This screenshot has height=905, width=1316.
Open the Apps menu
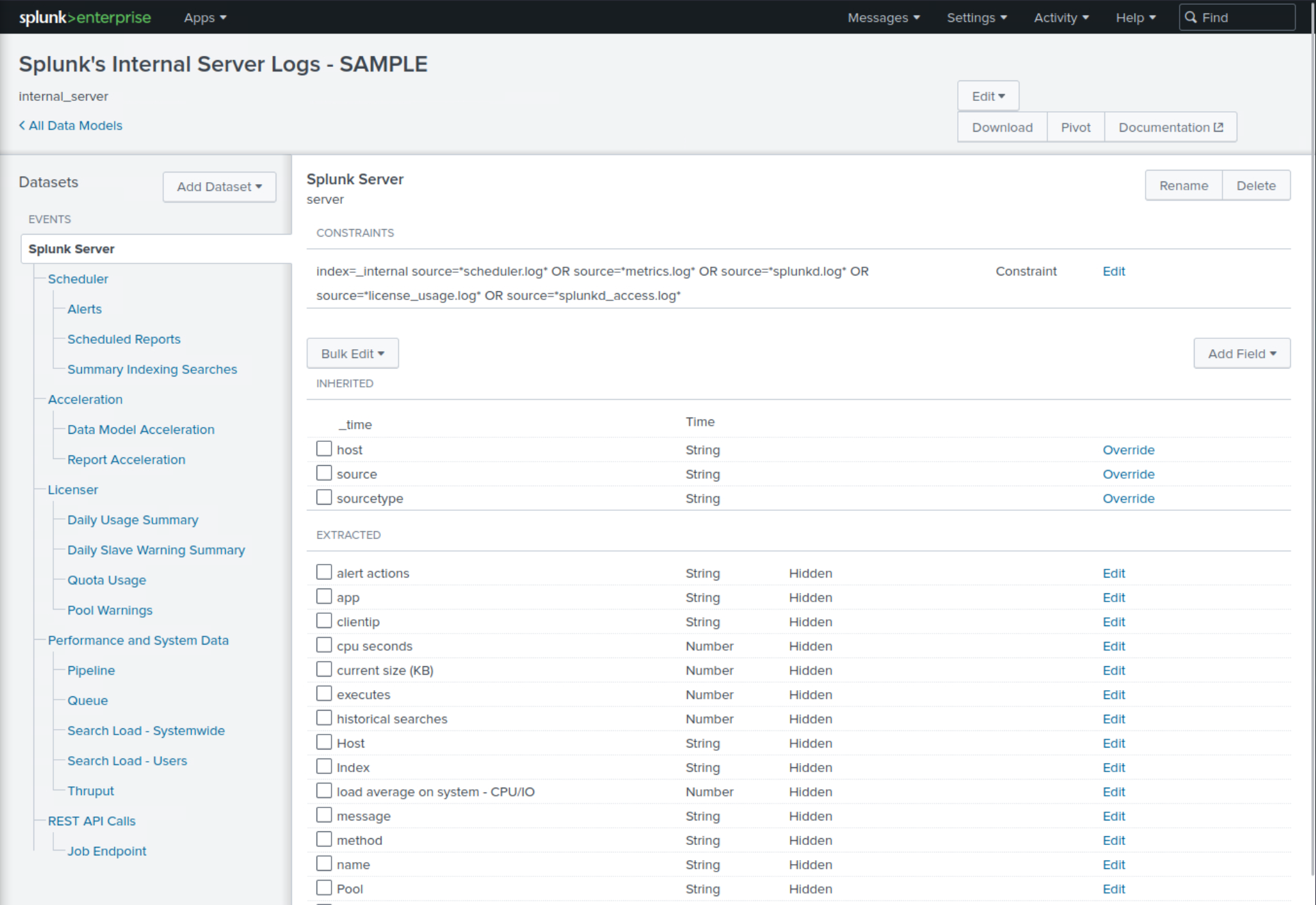[x=205, y=18]
